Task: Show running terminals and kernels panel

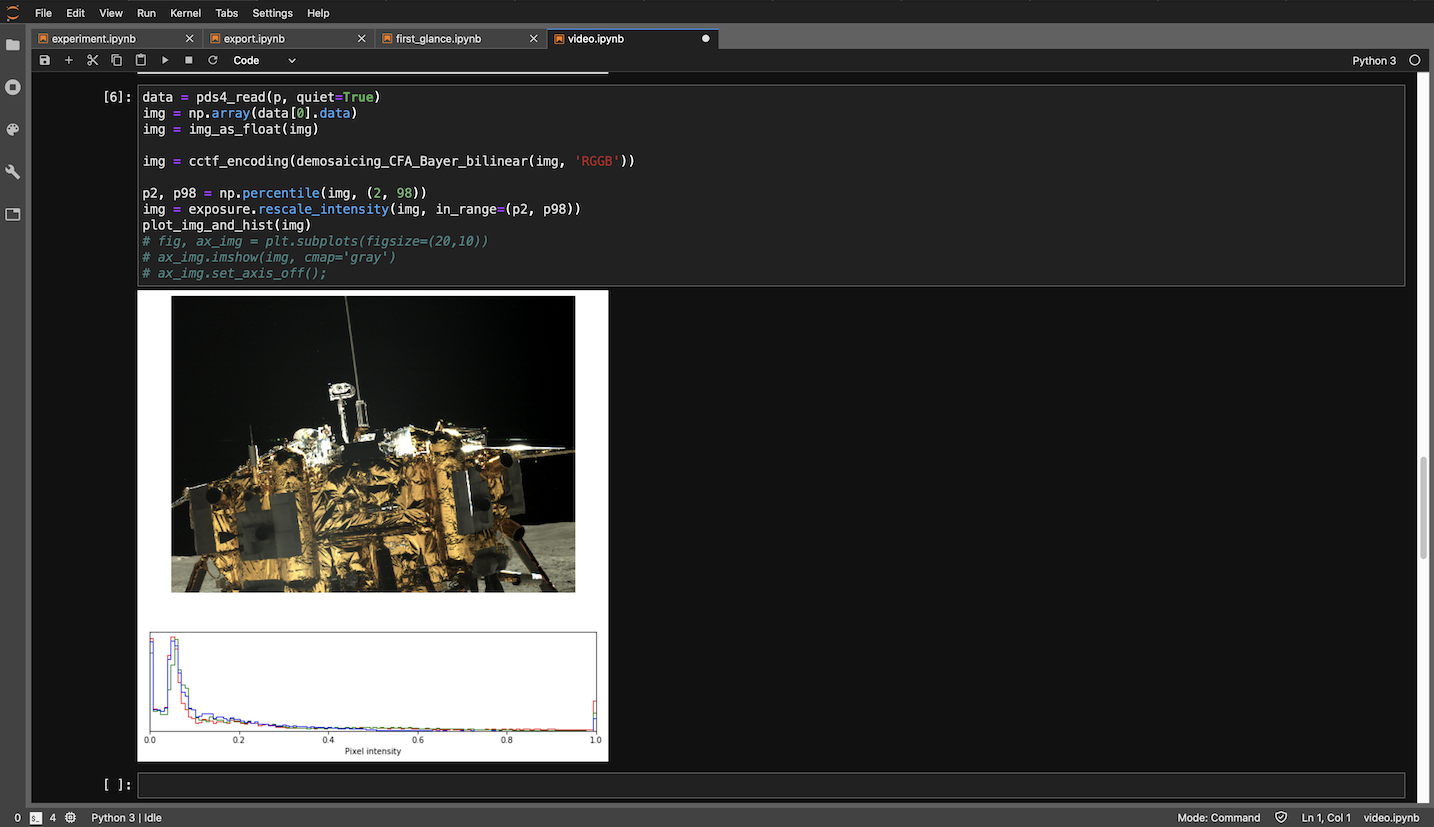Action: pos(13,87)
